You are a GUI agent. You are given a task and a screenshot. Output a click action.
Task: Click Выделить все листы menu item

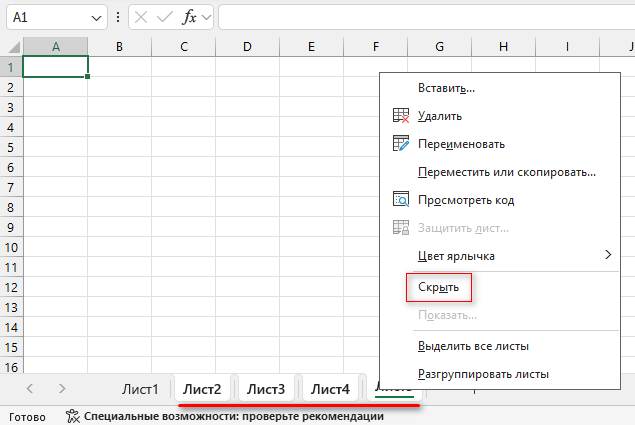click(x=473, y=346)
